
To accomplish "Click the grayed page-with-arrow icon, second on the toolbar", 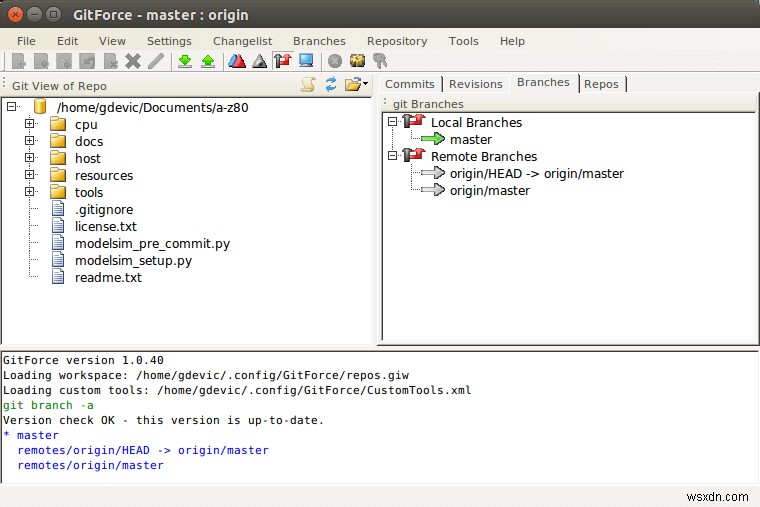I will (x=41, y=61).
